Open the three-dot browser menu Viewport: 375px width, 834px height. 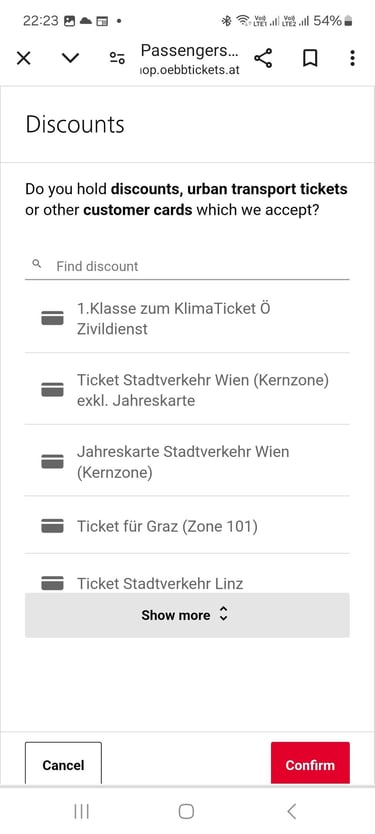click(x=352, y=58)
